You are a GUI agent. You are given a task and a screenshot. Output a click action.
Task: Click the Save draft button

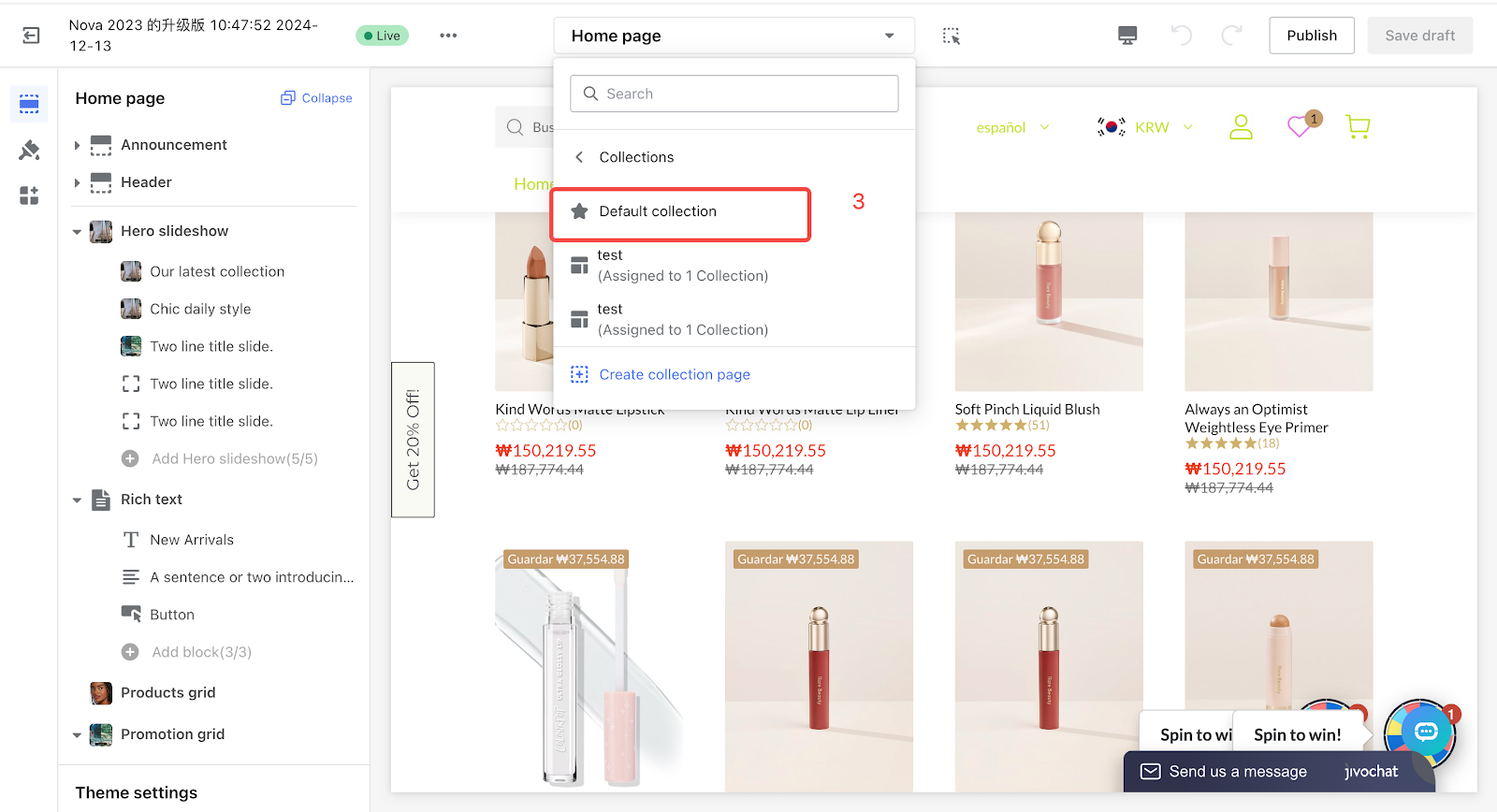coord(1419,36)
